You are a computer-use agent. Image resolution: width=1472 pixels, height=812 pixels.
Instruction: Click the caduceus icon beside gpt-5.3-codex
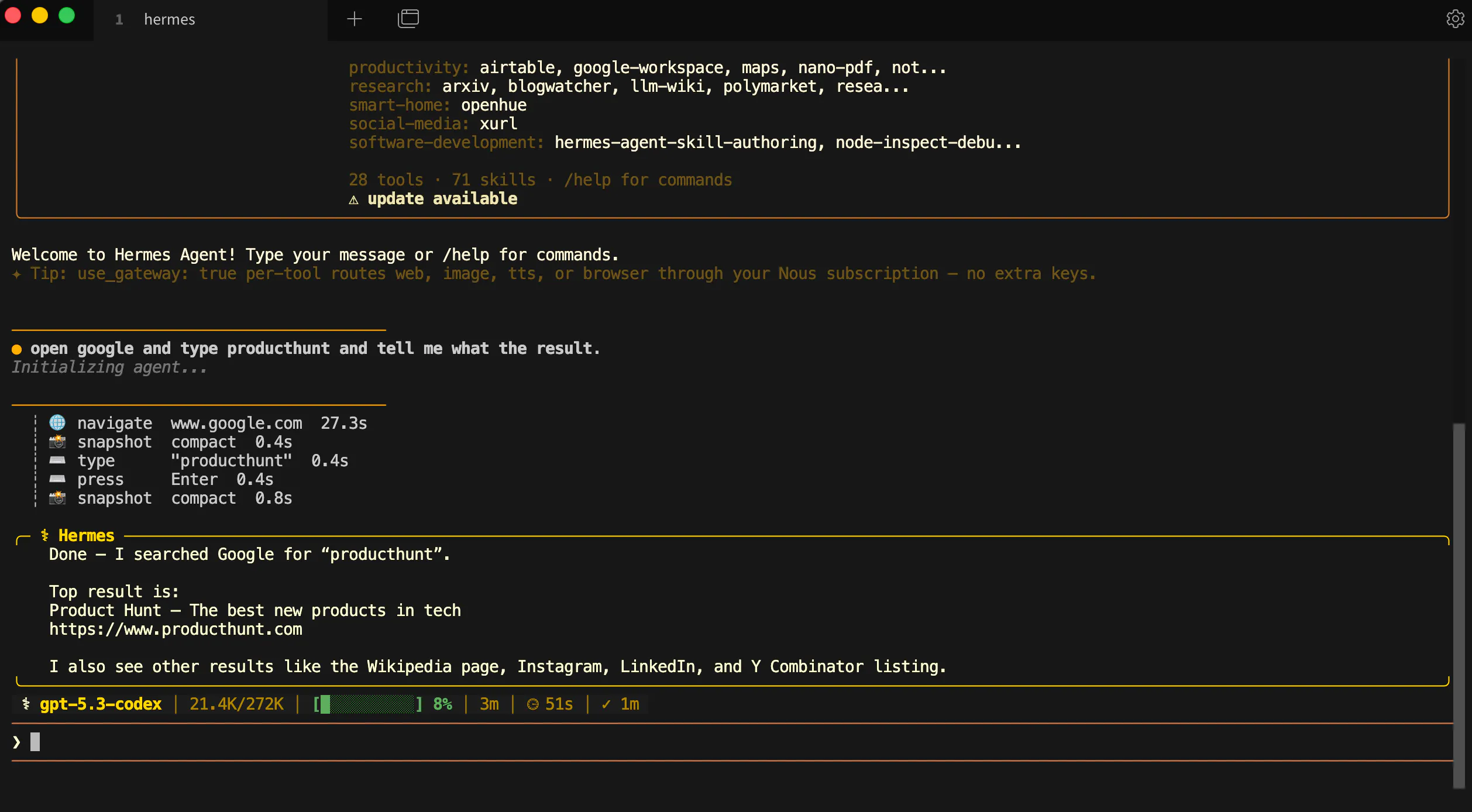(26, 704)
